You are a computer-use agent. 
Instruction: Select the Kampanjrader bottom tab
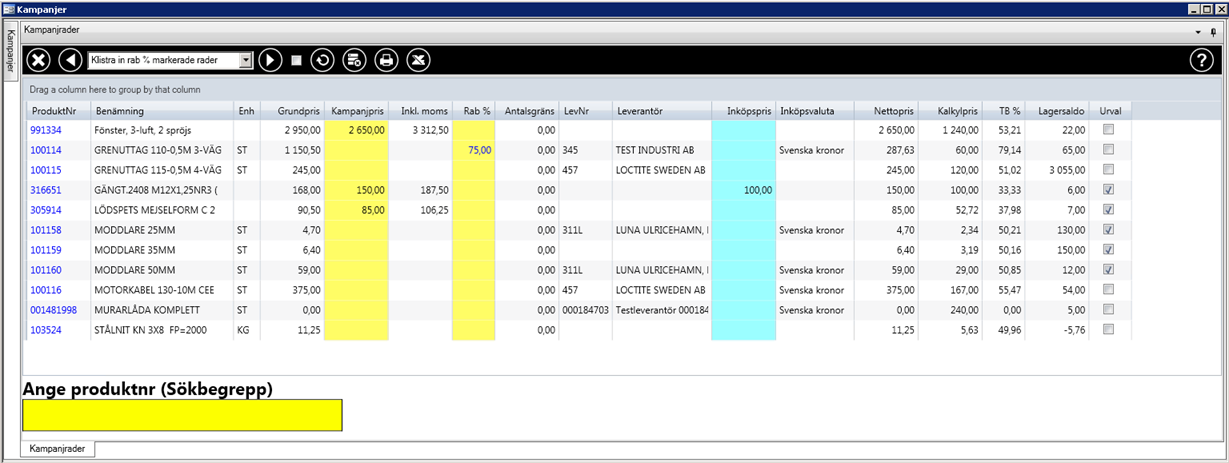[x=59, y=449]
